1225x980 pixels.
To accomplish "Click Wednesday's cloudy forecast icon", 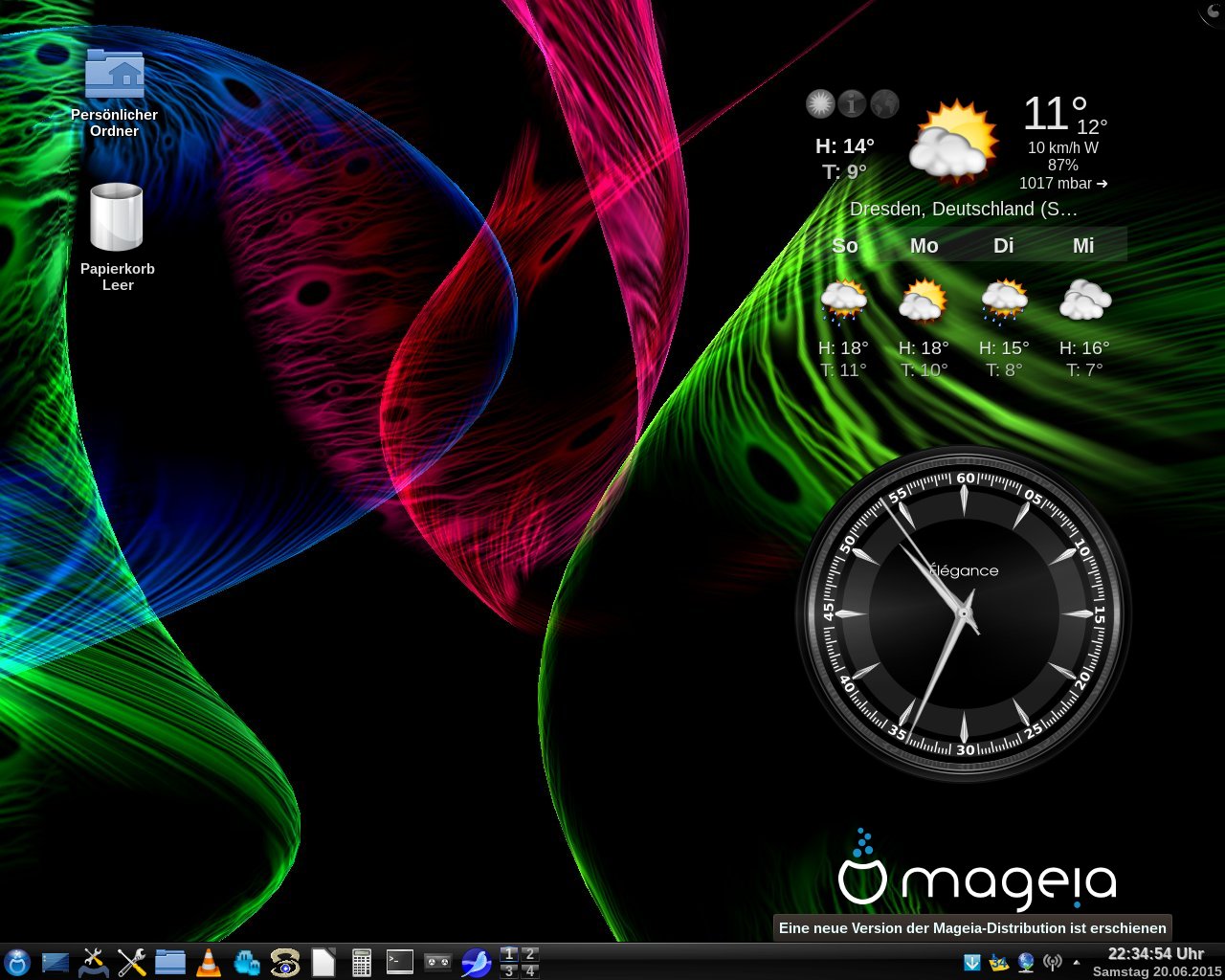I will click(1085, 301).
